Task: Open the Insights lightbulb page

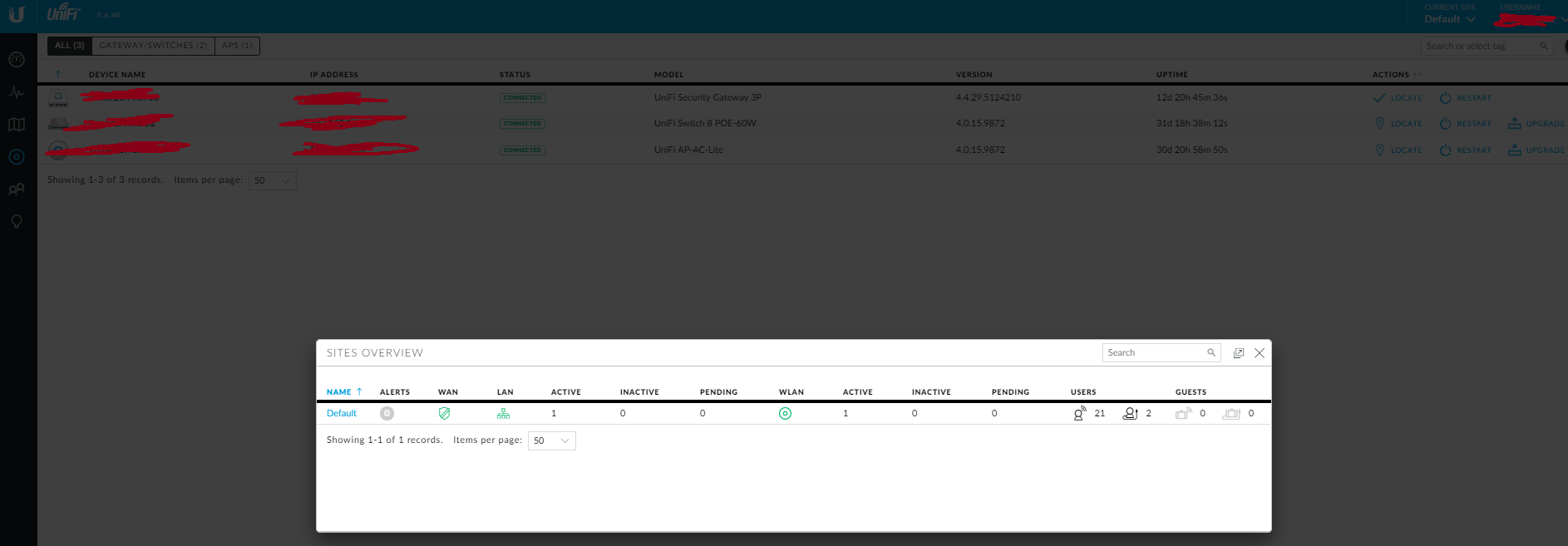Action: pyautogui.click(x=17, y=222)
